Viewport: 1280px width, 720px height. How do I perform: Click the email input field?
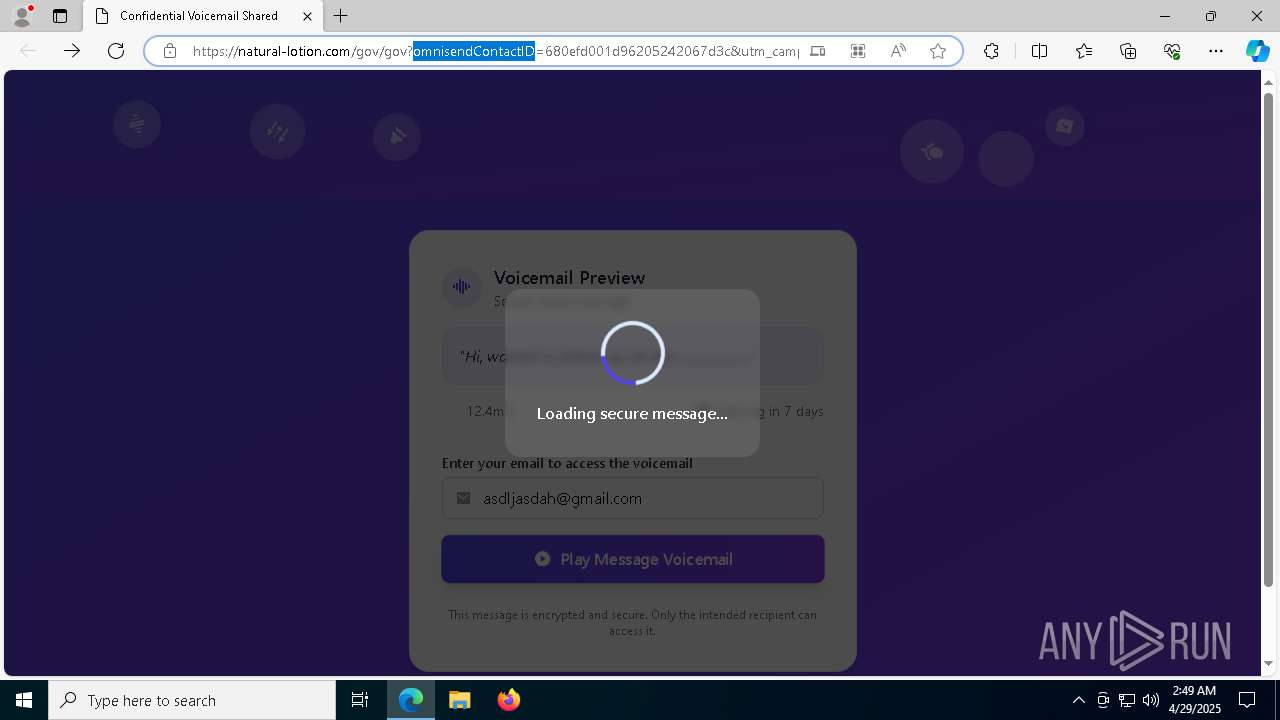coord(633,498)
